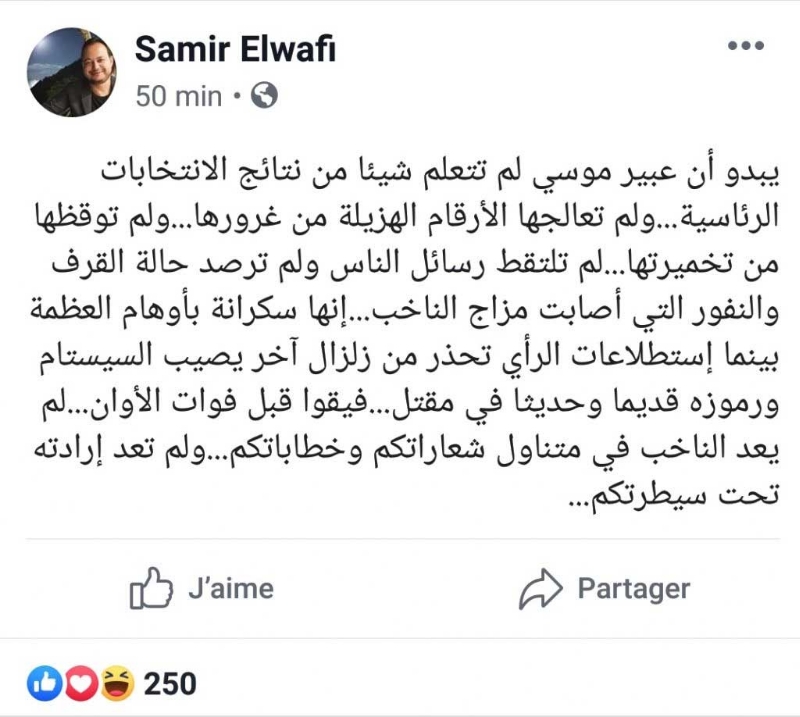The width and height of the screenshot is (800, 717).
Task: Click the blue like reaction icon
Action: point(44,683)
